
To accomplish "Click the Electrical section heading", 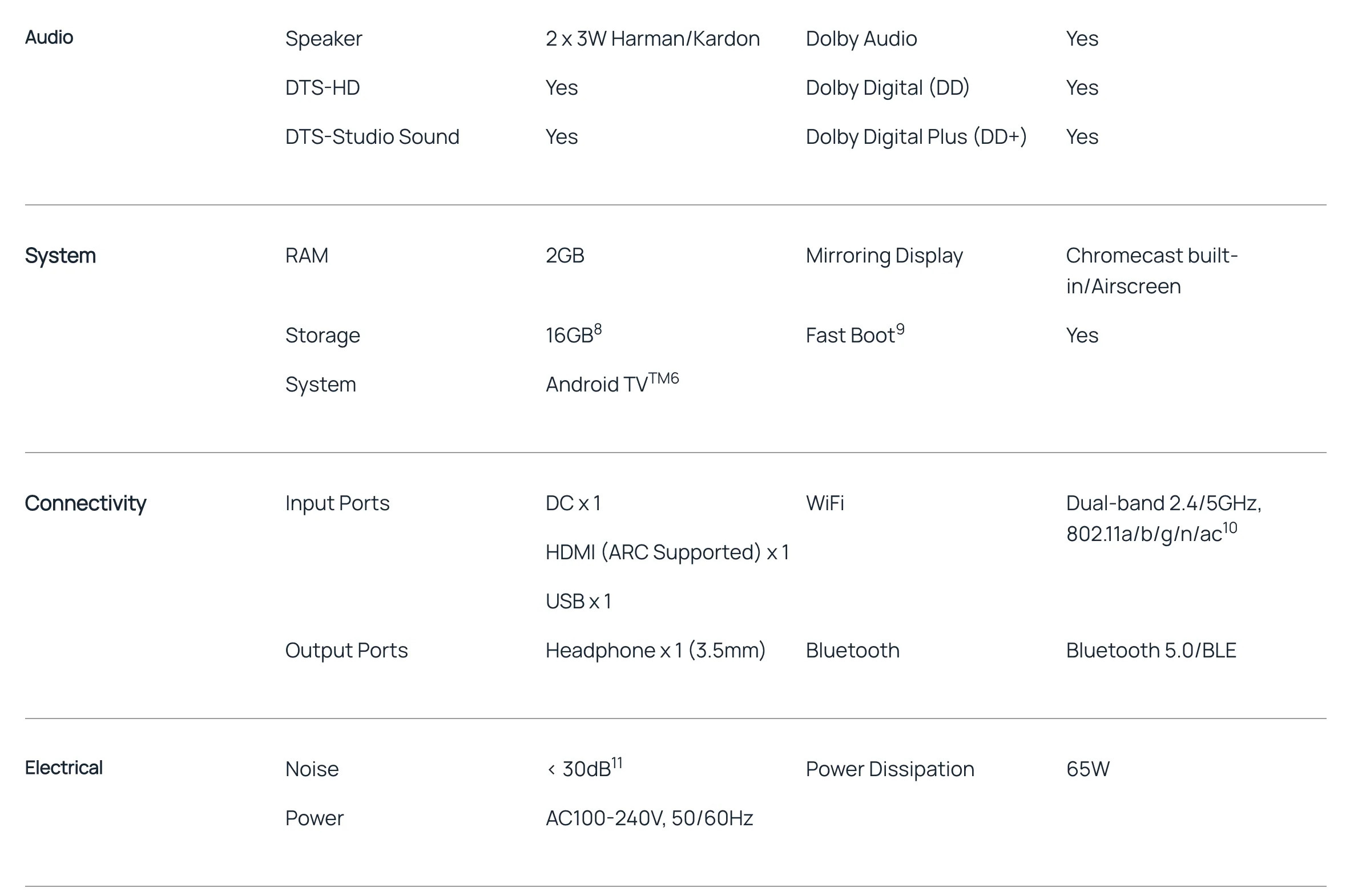I will 64,768.
